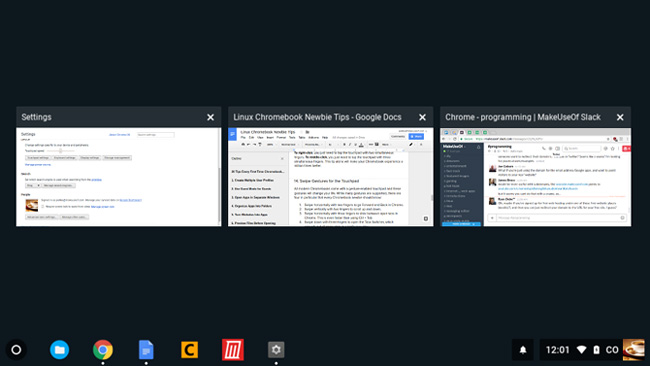Open Google Docs shelf icon

coord(146,350)
